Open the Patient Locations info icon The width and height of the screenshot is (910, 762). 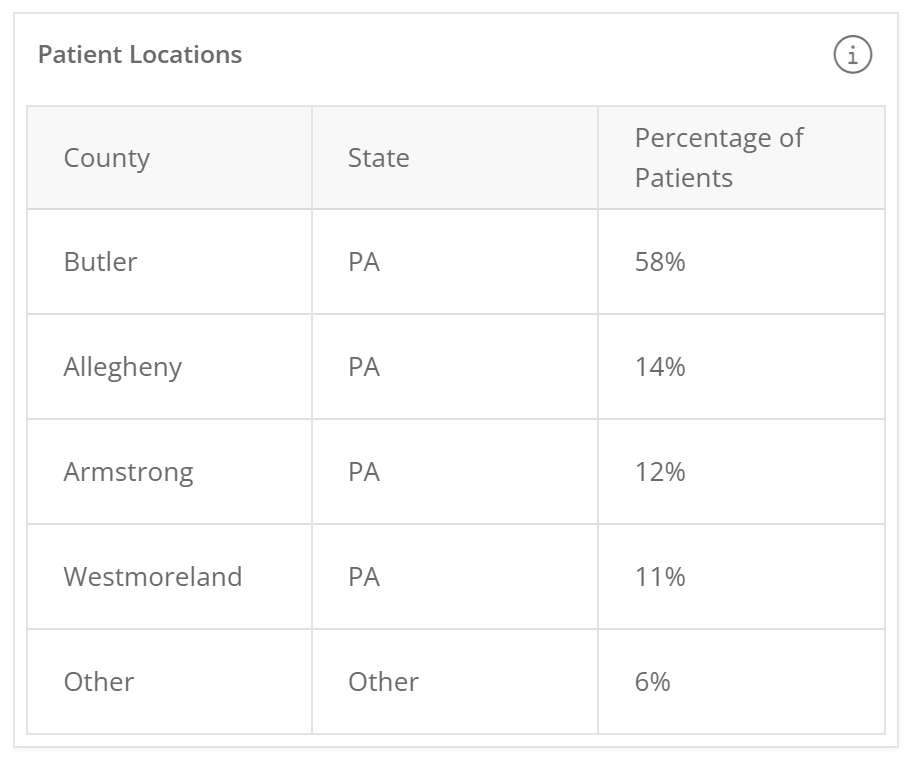tap(853, 55)
